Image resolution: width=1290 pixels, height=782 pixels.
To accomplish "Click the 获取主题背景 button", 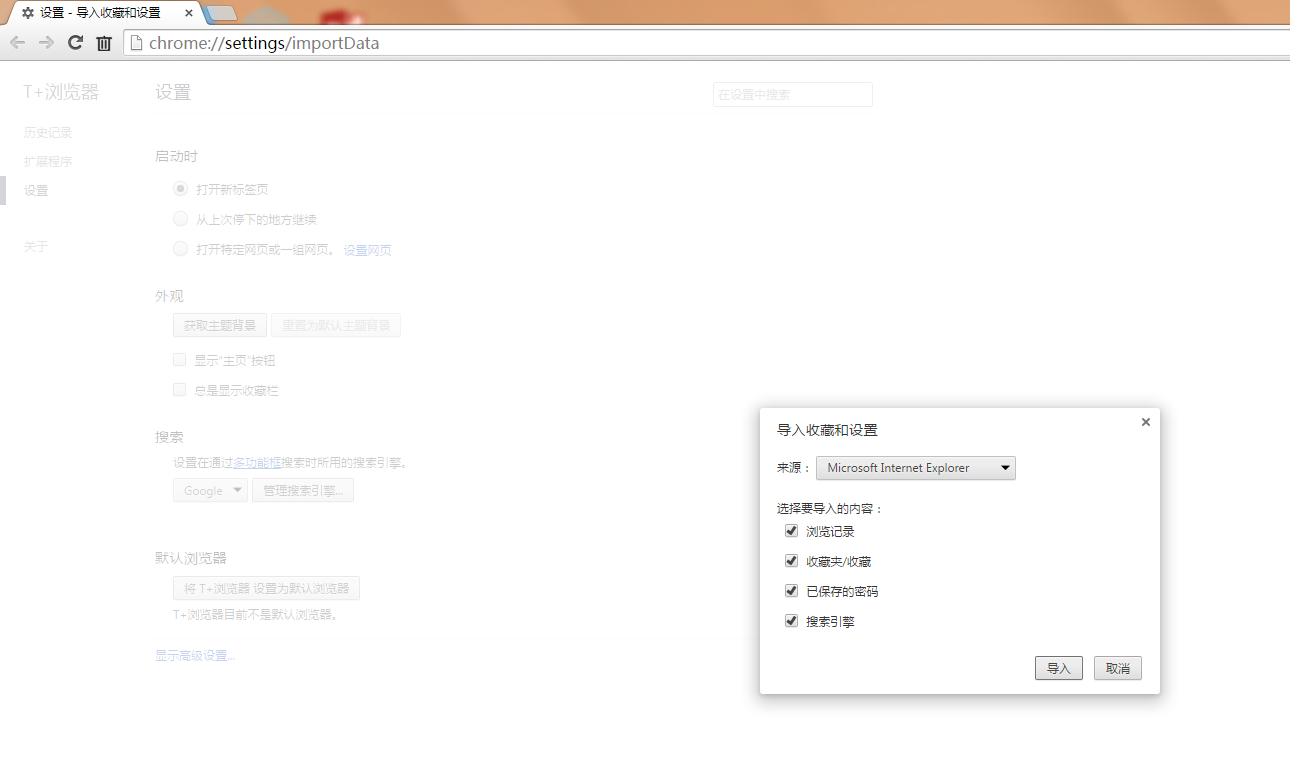I will click(x=220, y=326).
